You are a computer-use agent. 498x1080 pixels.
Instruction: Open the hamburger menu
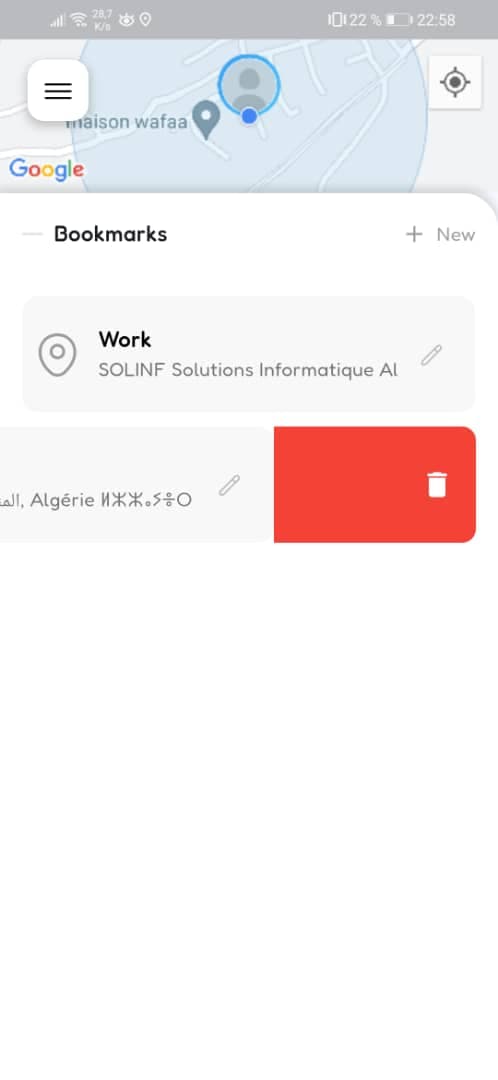[x=58, y=90]
